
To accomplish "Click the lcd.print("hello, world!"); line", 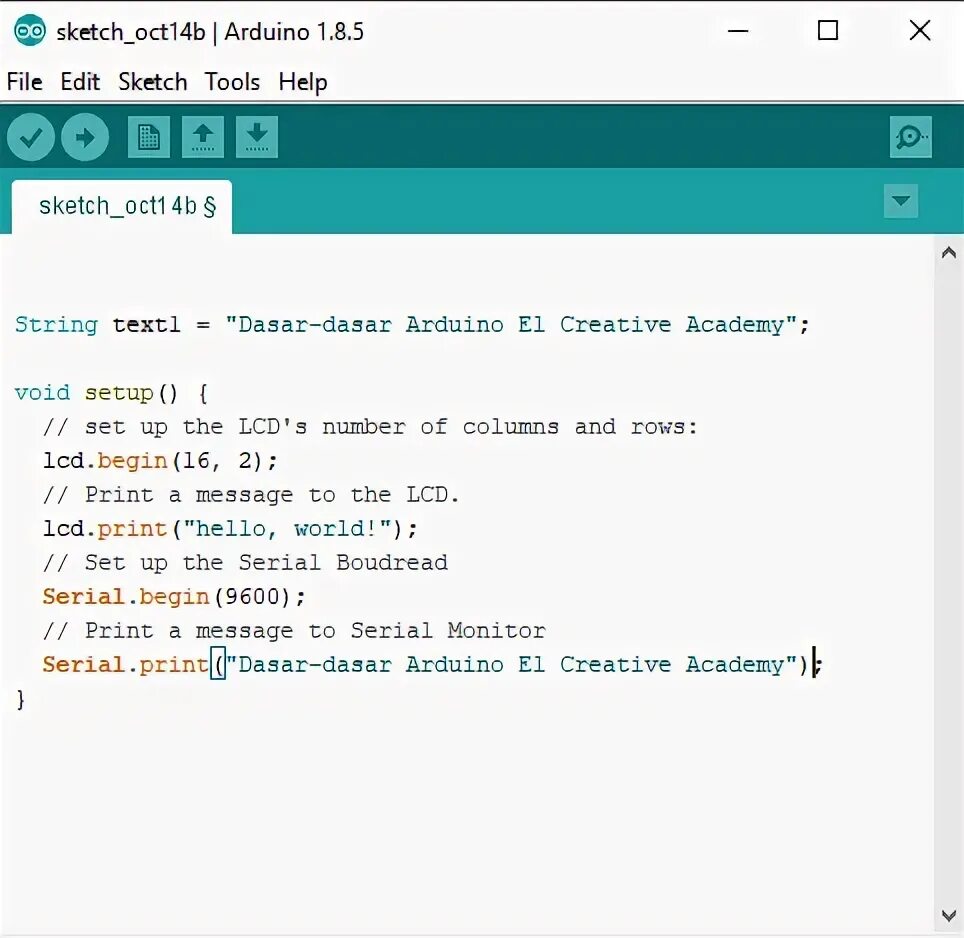I will pyautogui.click(x=230, y=529).
